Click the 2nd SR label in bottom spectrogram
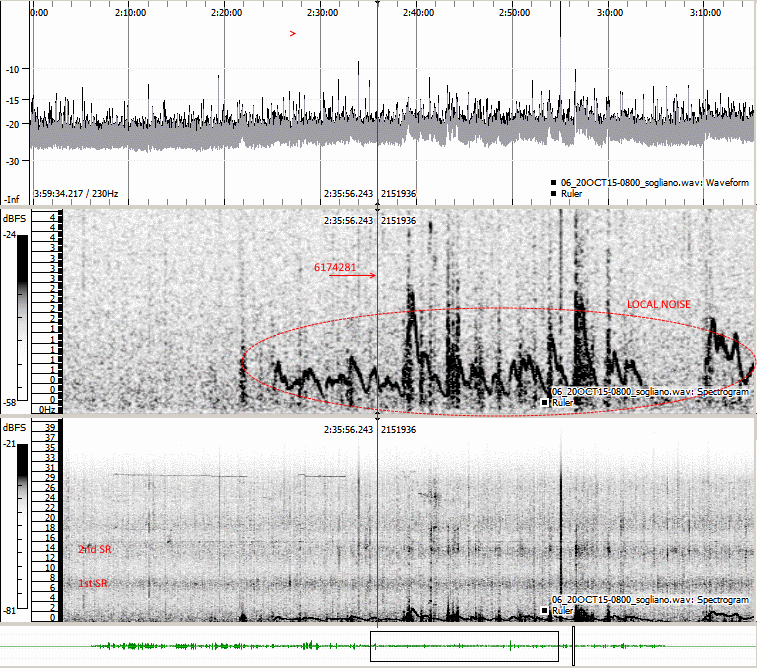This screenshot has height=668, width=757. click(94, 549)
